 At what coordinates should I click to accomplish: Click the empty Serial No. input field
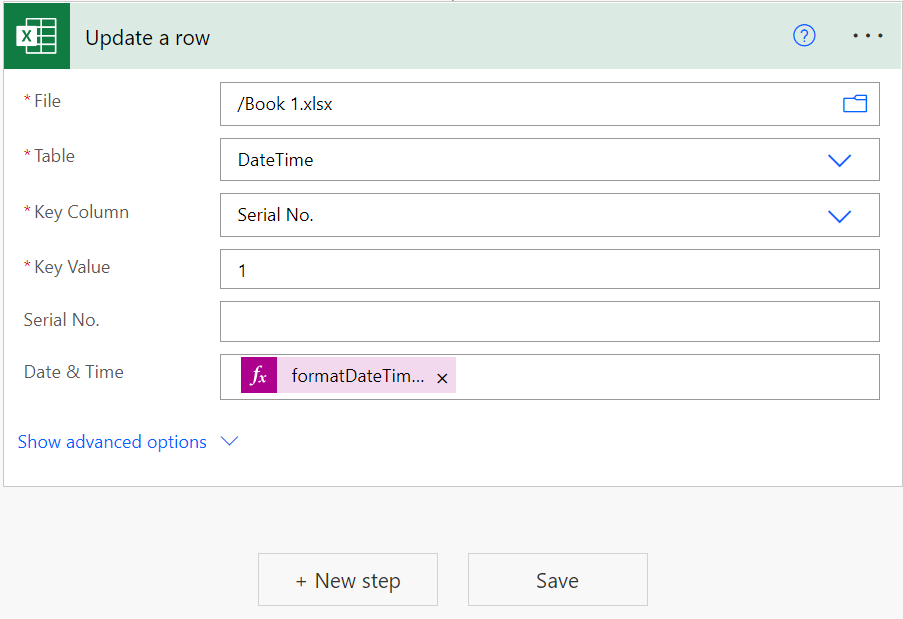pyautogui.click(x=549, y=322)
